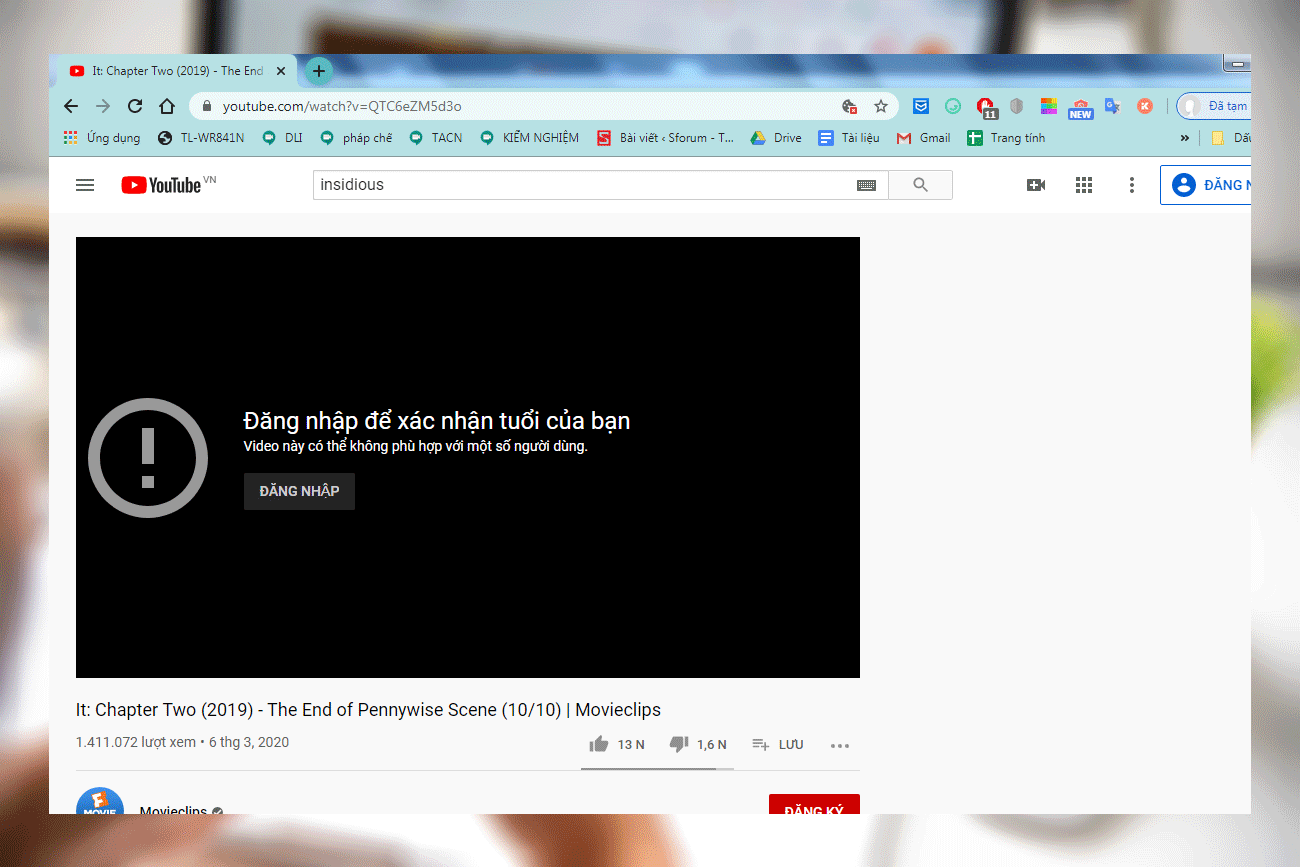
Task: Open the YouTube apps grid icon
Action: tap(1084, 185)
